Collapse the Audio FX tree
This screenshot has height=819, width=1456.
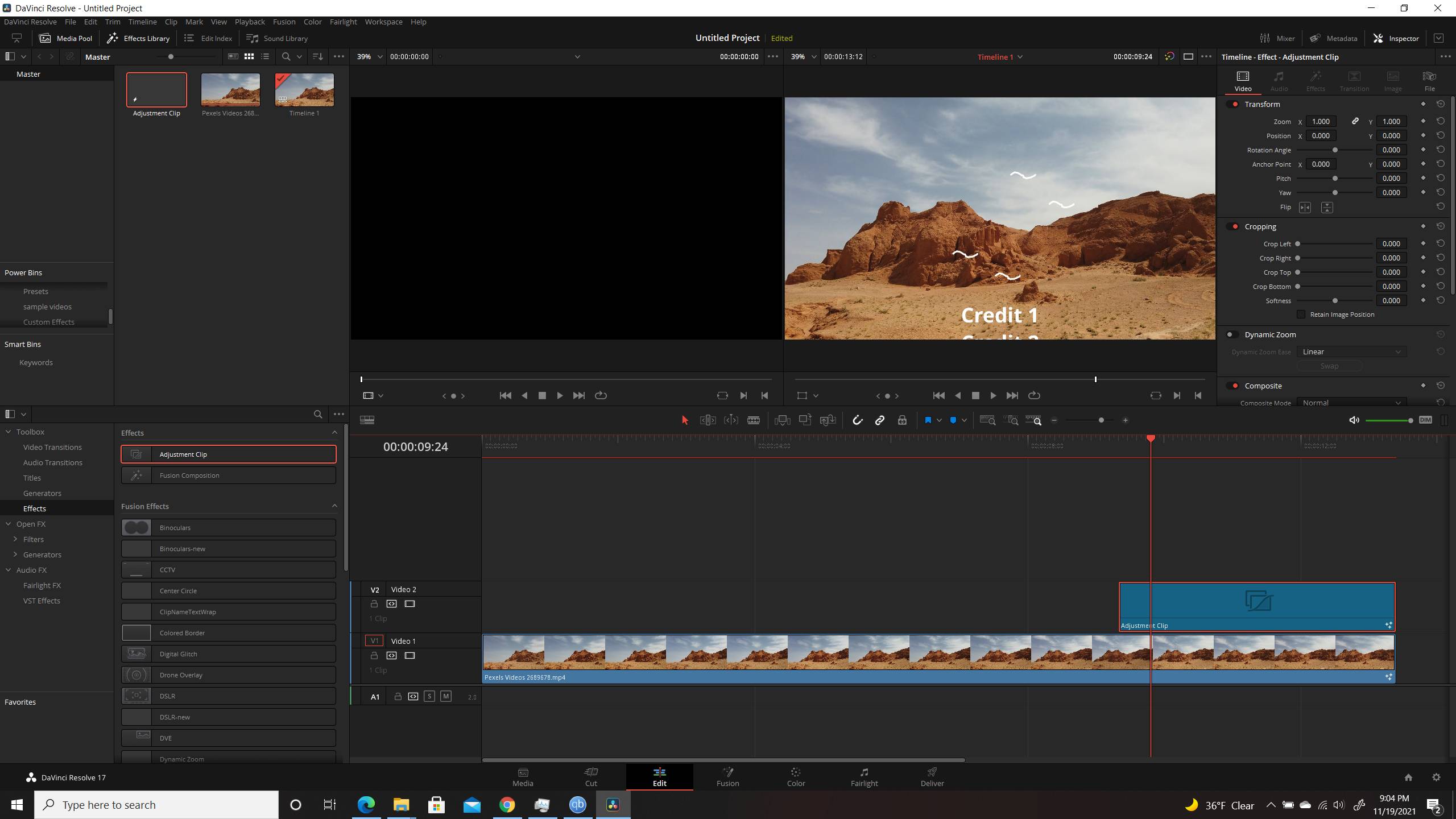[x=9, y=570]
